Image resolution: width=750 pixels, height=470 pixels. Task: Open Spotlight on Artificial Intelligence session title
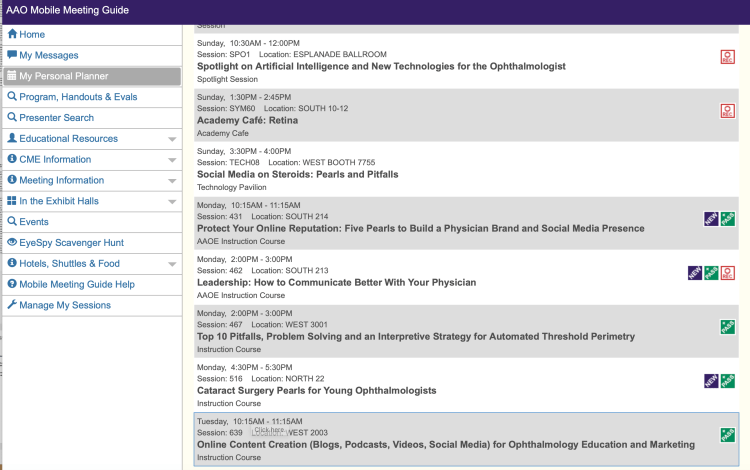tap(381, 66)
